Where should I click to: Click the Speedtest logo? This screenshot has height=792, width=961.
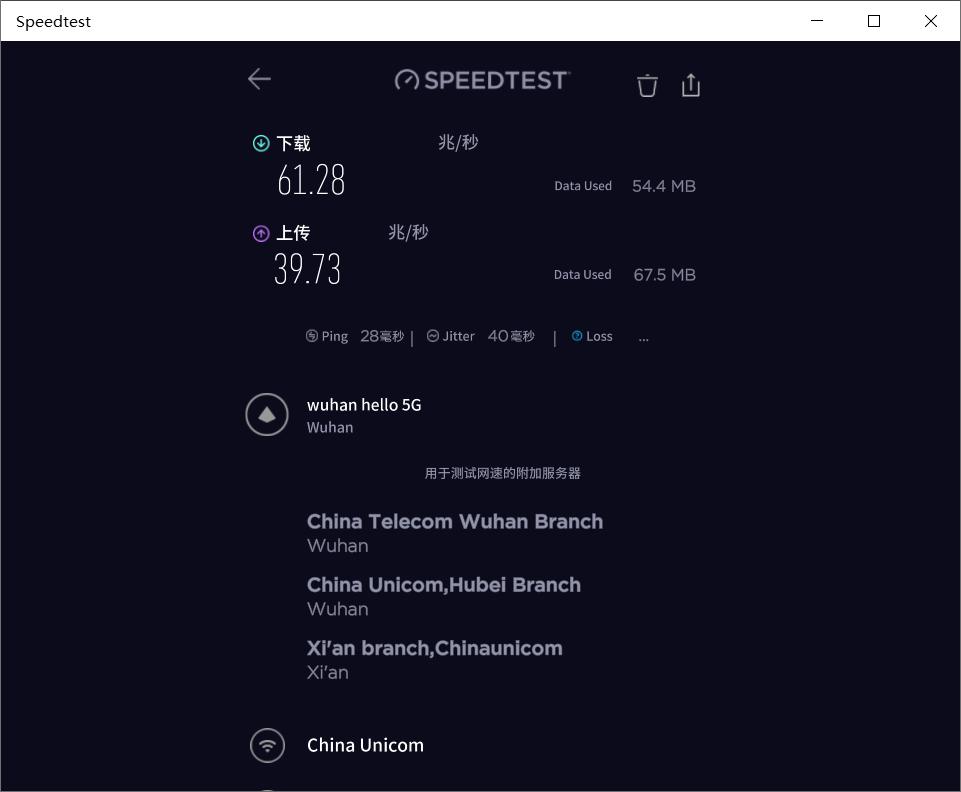click(482, 80)
